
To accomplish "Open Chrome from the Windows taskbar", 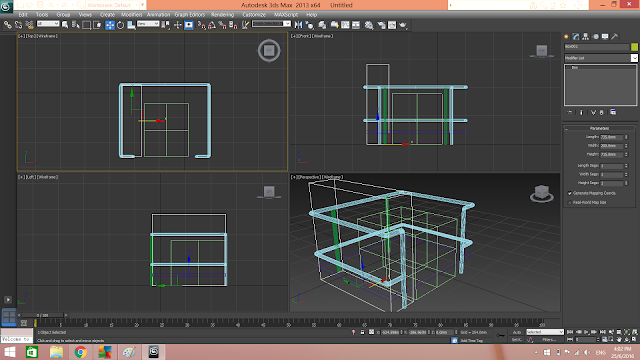I will (x=80, y=352).
